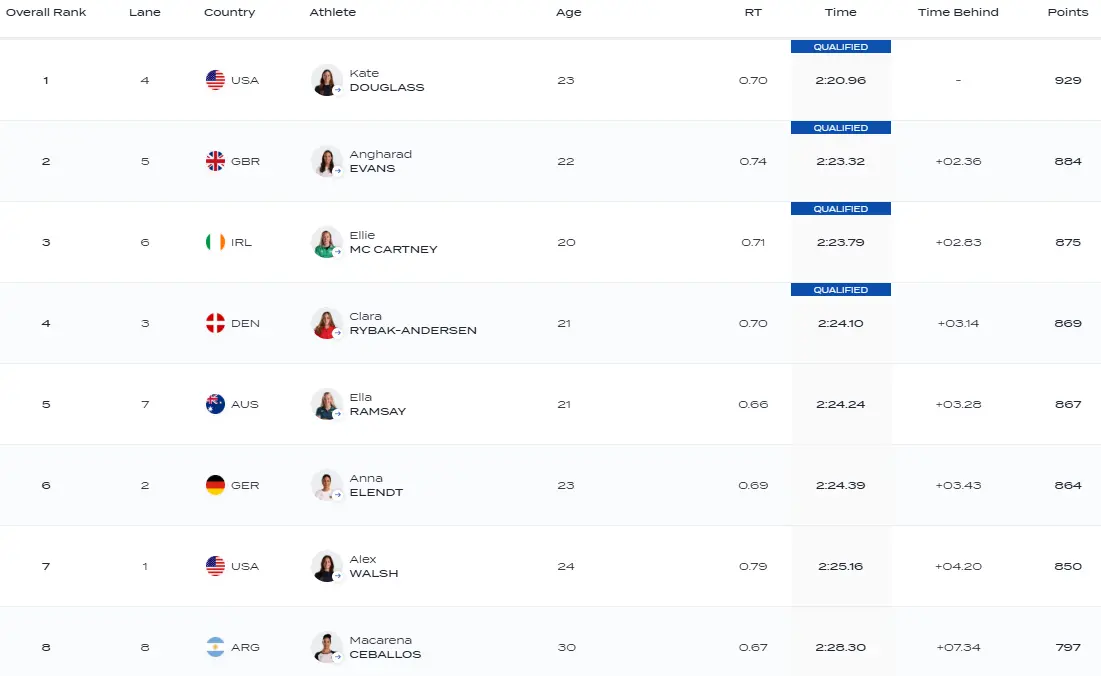This screenshot has width=1101, height=676.
Task: Click the Great Britain flag icon
Action: click(215, 161)
